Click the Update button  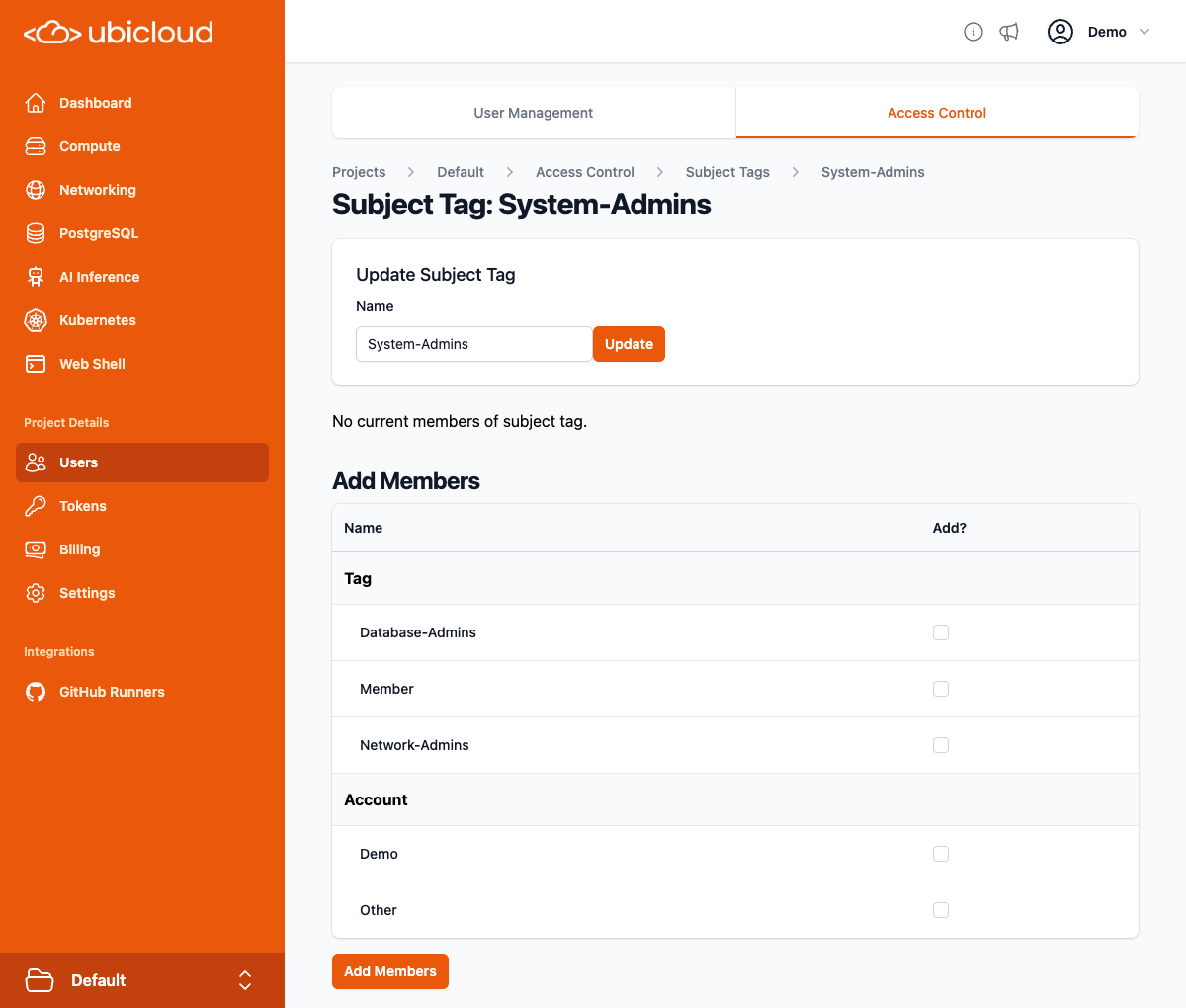[x=629, y=344]
